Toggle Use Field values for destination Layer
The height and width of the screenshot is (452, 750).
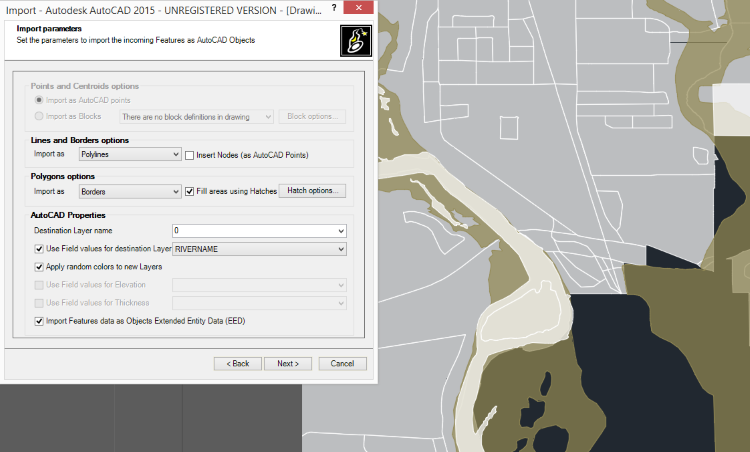point(39,249)
